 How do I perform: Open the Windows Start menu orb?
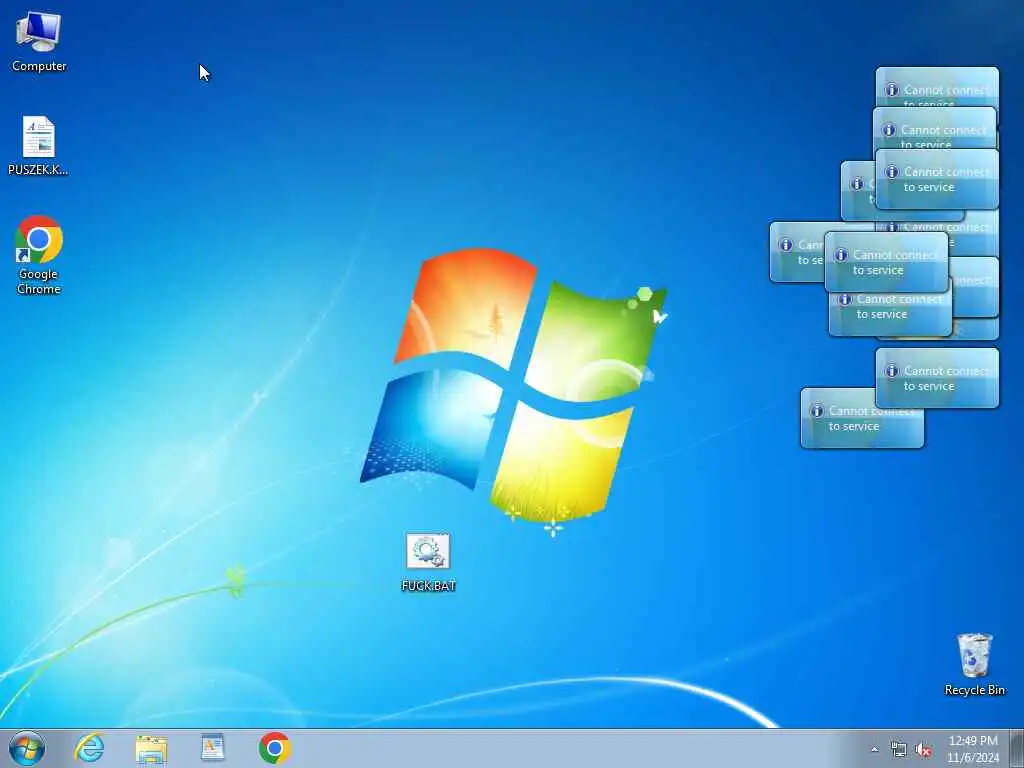tap(27, 748)
